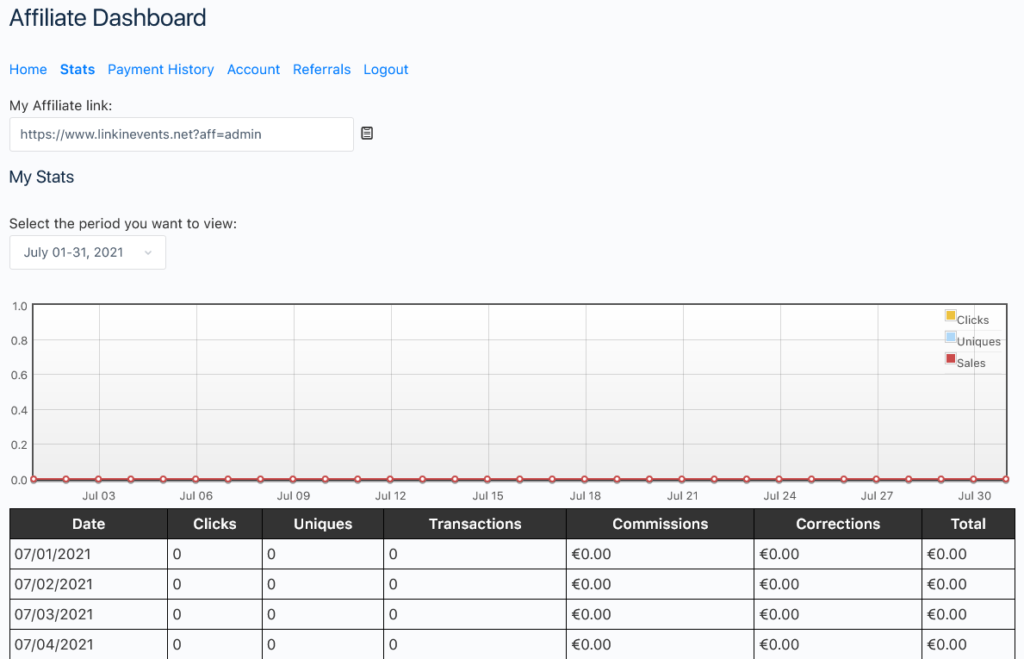1024x659 pixels.
Task: Open the period dropdown July 01-31, 2021
Action: pyautogui.click(x=88, y=252)
